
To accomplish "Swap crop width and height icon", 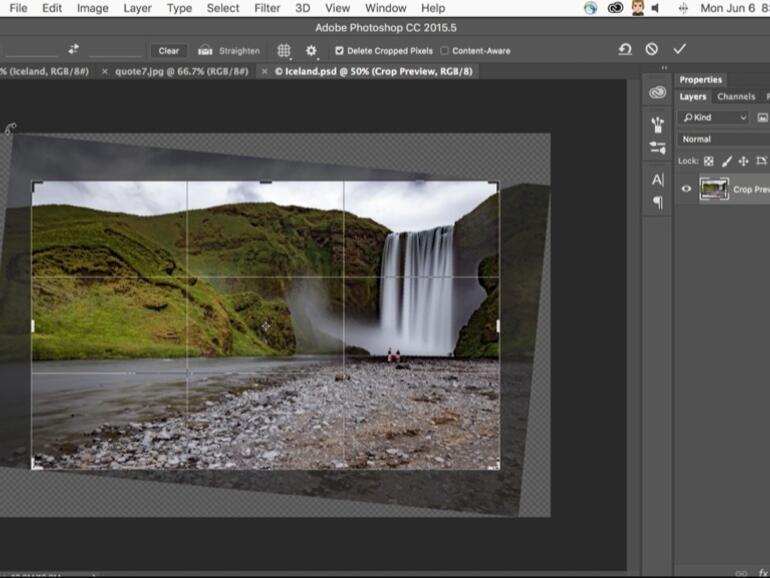I will (73, 49).
